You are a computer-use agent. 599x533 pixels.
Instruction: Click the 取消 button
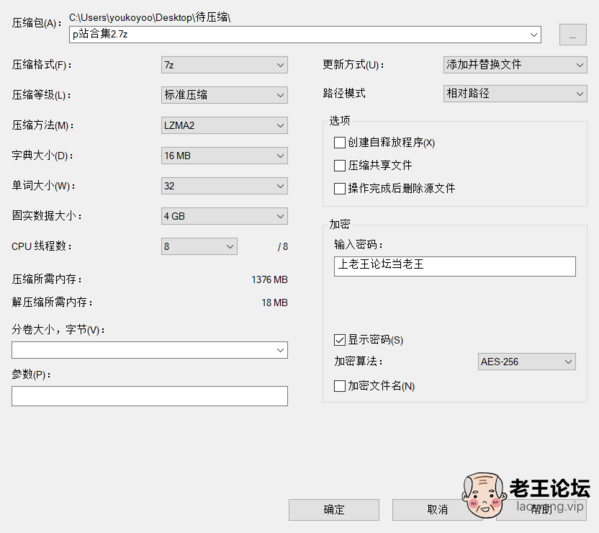437,510
